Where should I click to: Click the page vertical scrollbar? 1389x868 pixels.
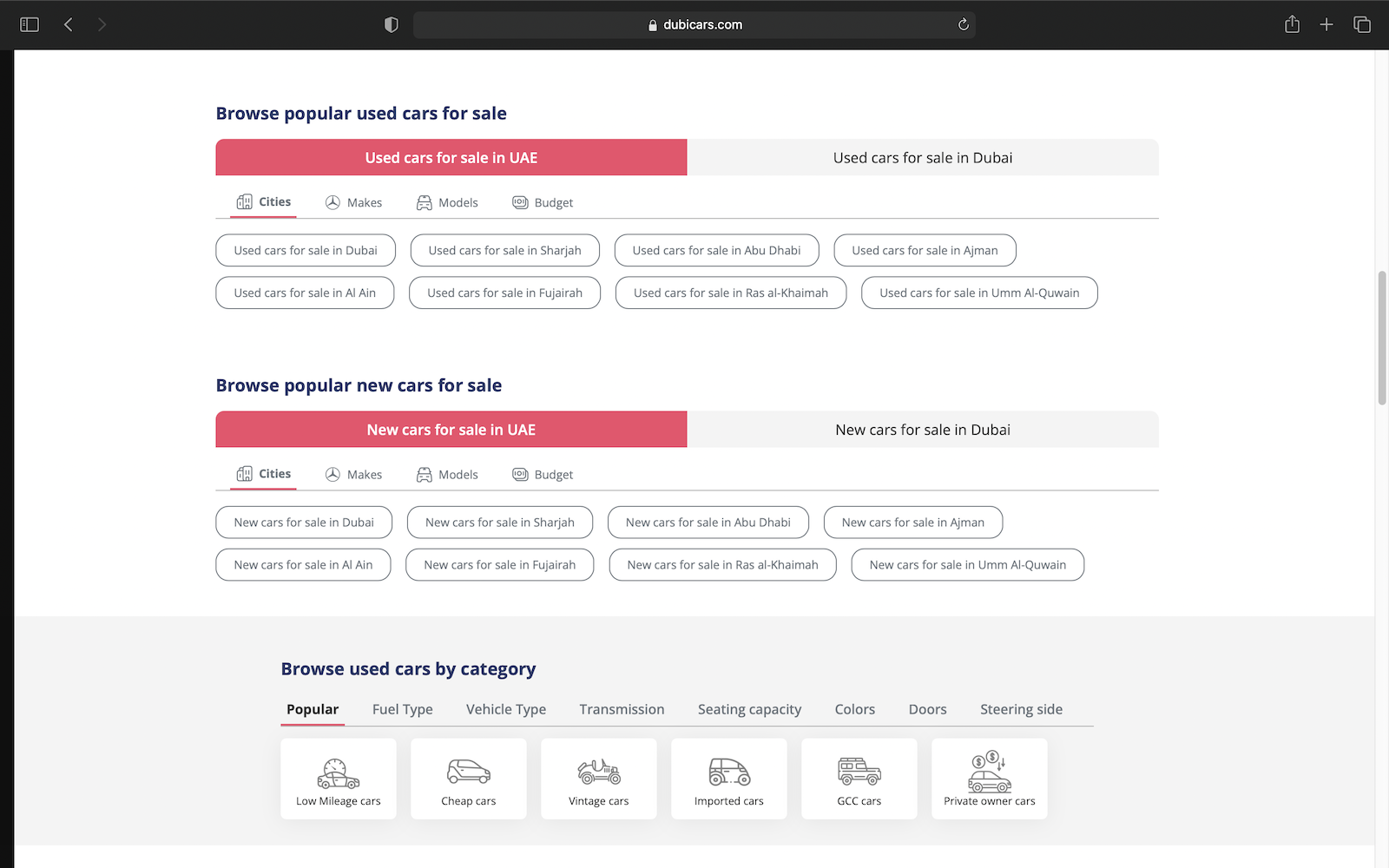1381,339
